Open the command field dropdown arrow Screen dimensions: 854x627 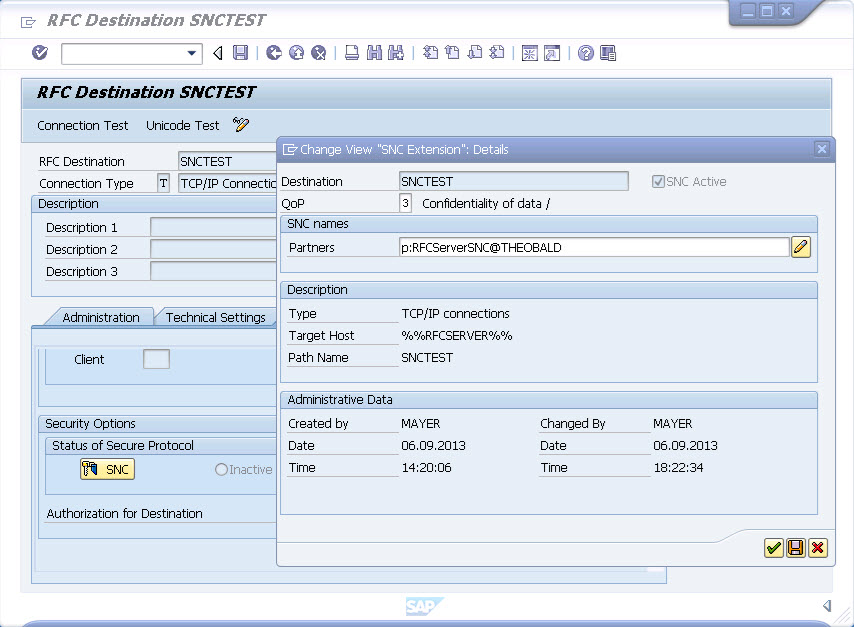point(193,53)
